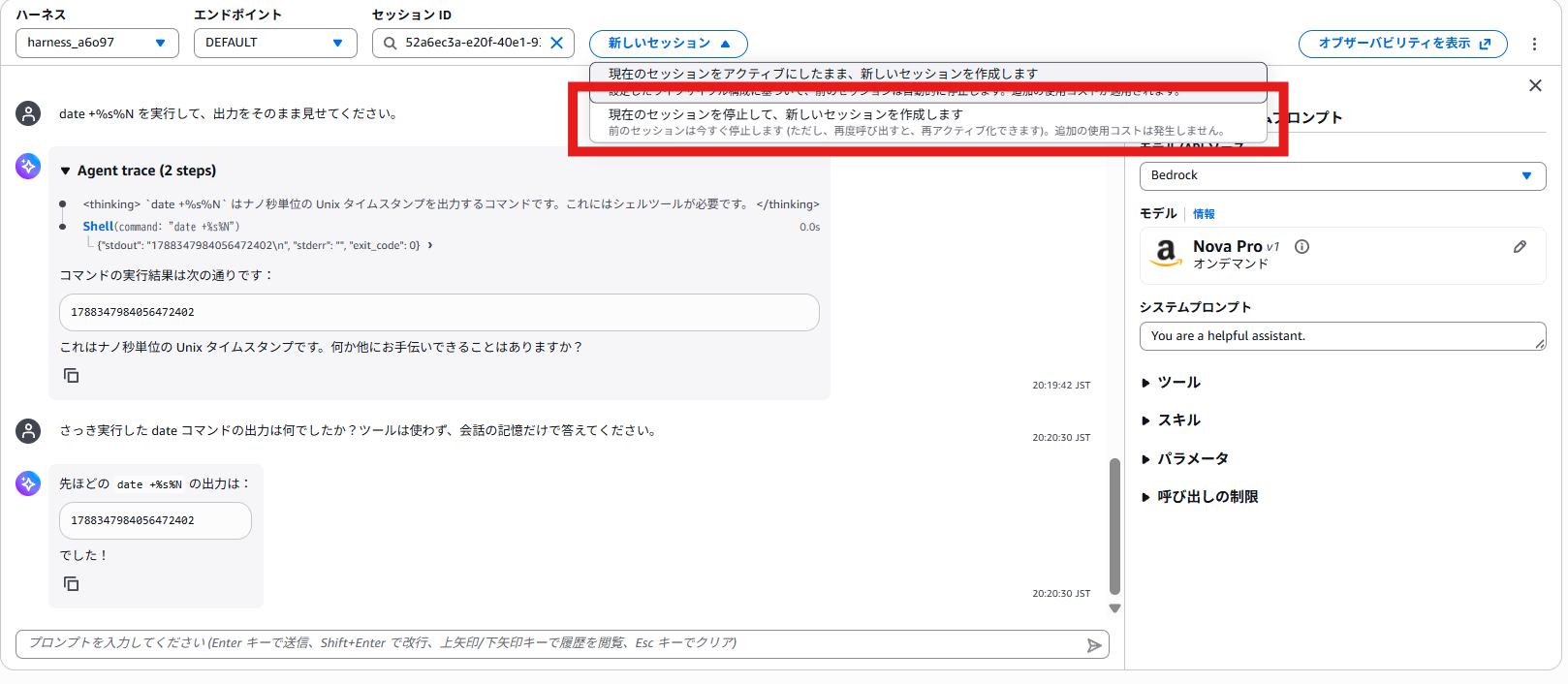Click the timestamp value in first response box
The height and width of the screenshot is (684, 1568).
click(133, 312)
